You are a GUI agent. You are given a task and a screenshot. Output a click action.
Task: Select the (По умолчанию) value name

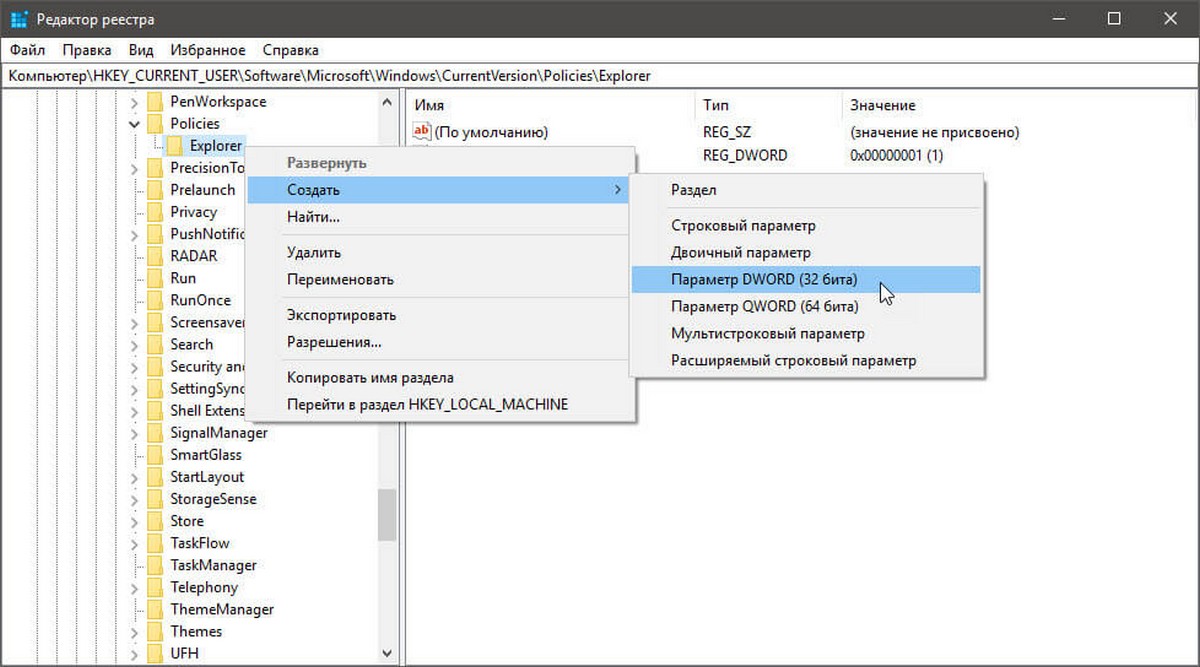click(x=490, y=132)
